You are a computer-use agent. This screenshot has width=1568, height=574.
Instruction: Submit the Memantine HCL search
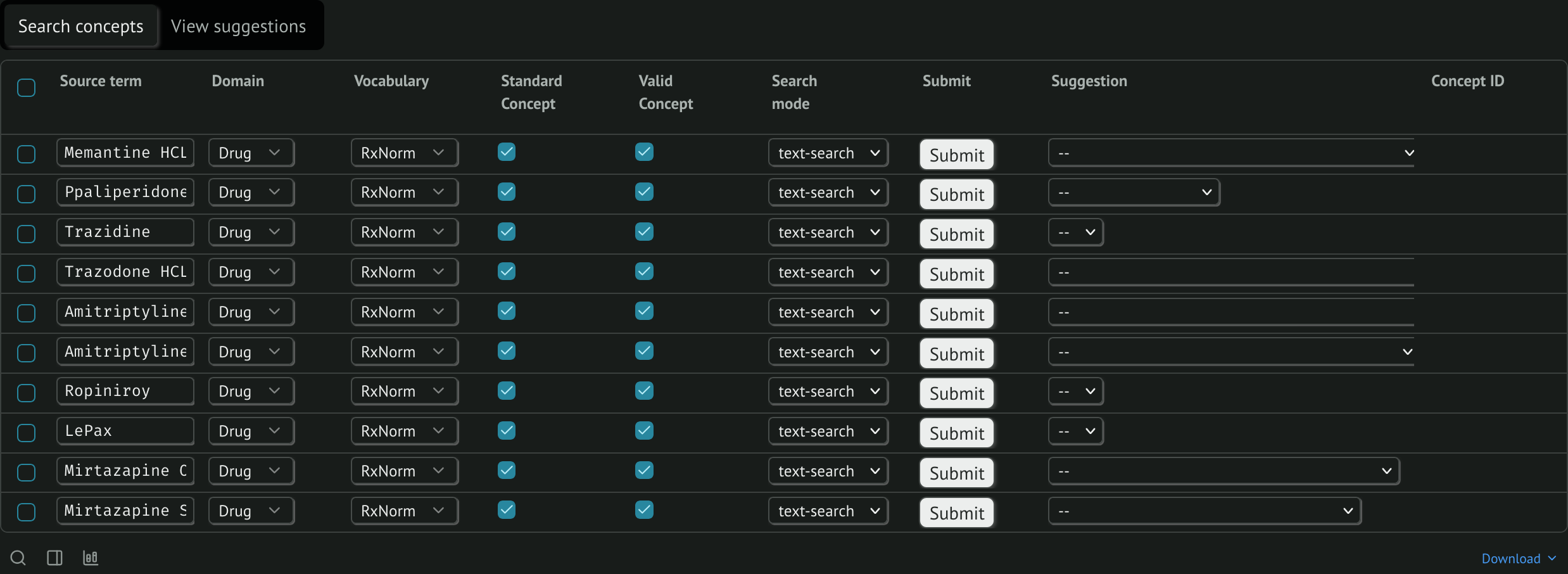coord(956,155)
